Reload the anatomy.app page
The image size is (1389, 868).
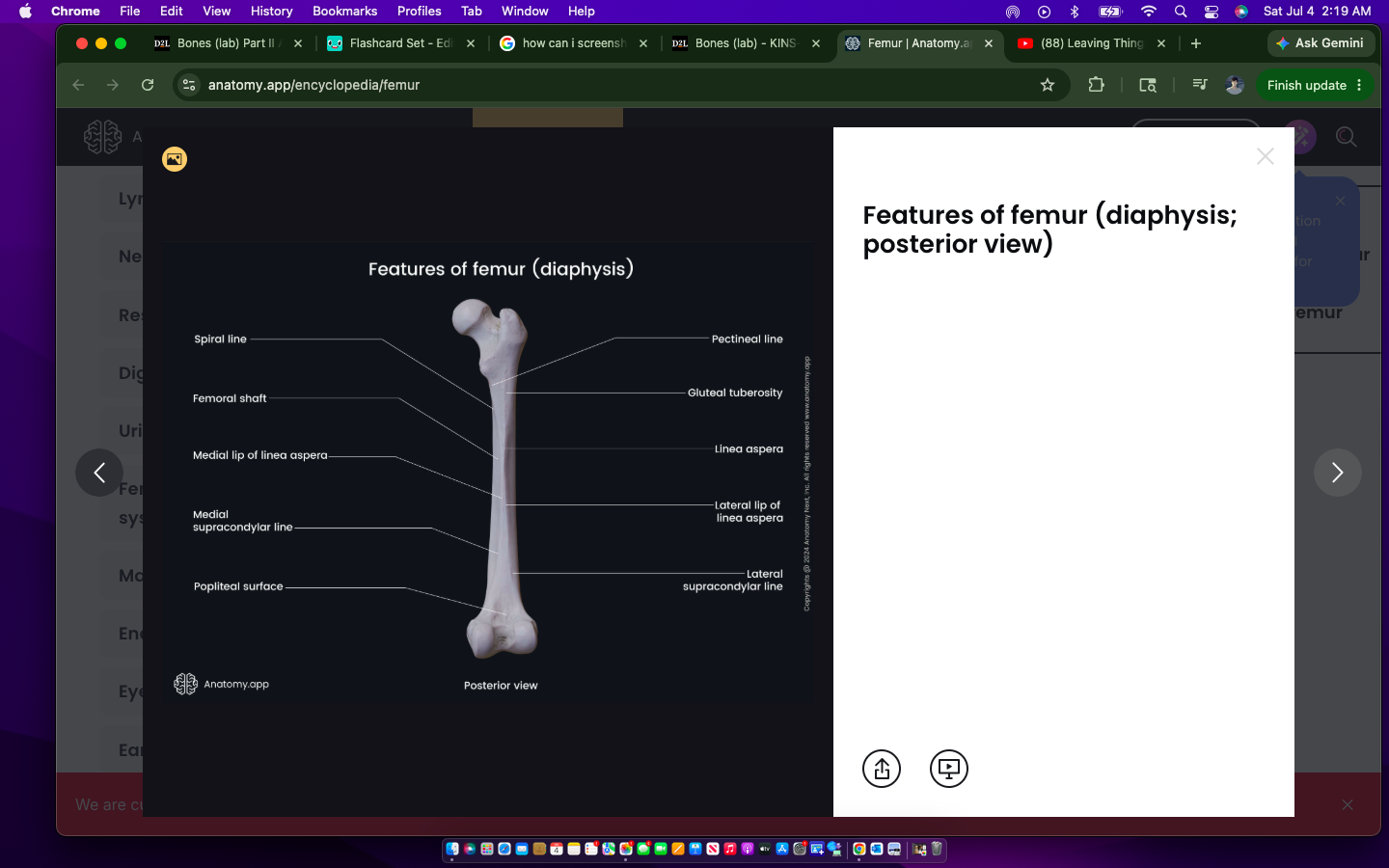coord(148,85)
